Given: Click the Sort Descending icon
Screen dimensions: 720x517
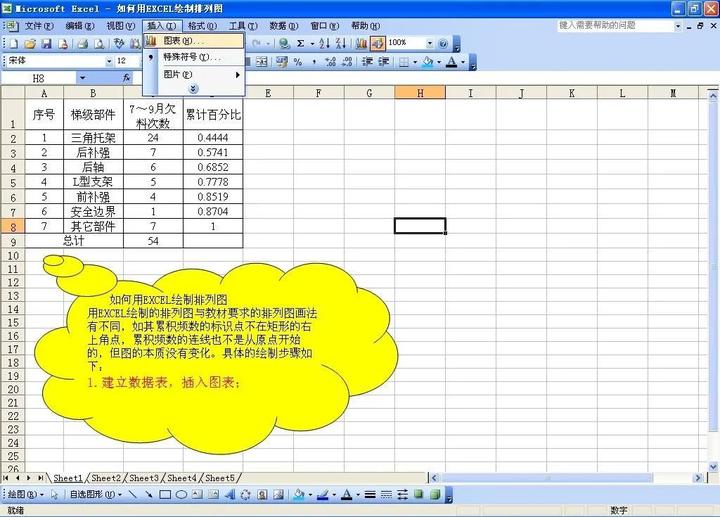Looking at the screenshot, I should click(341, 44).
